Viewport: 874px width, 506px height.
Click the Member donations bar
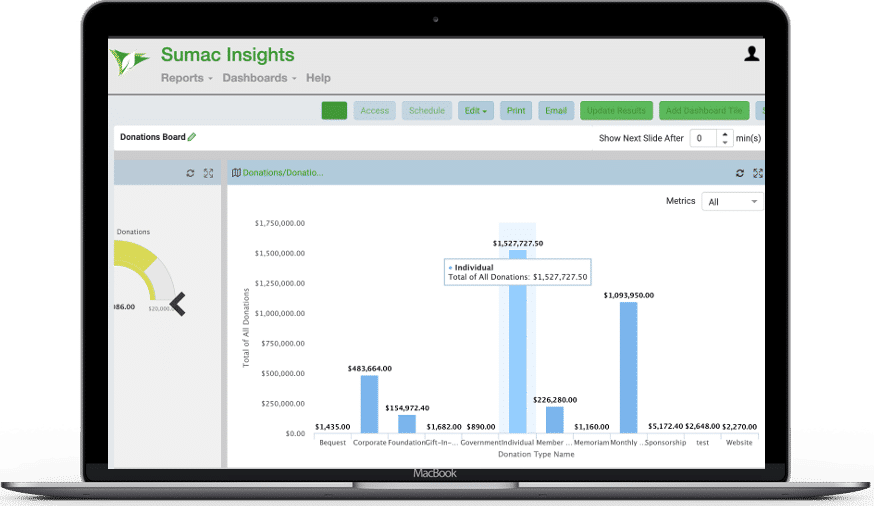554,420
